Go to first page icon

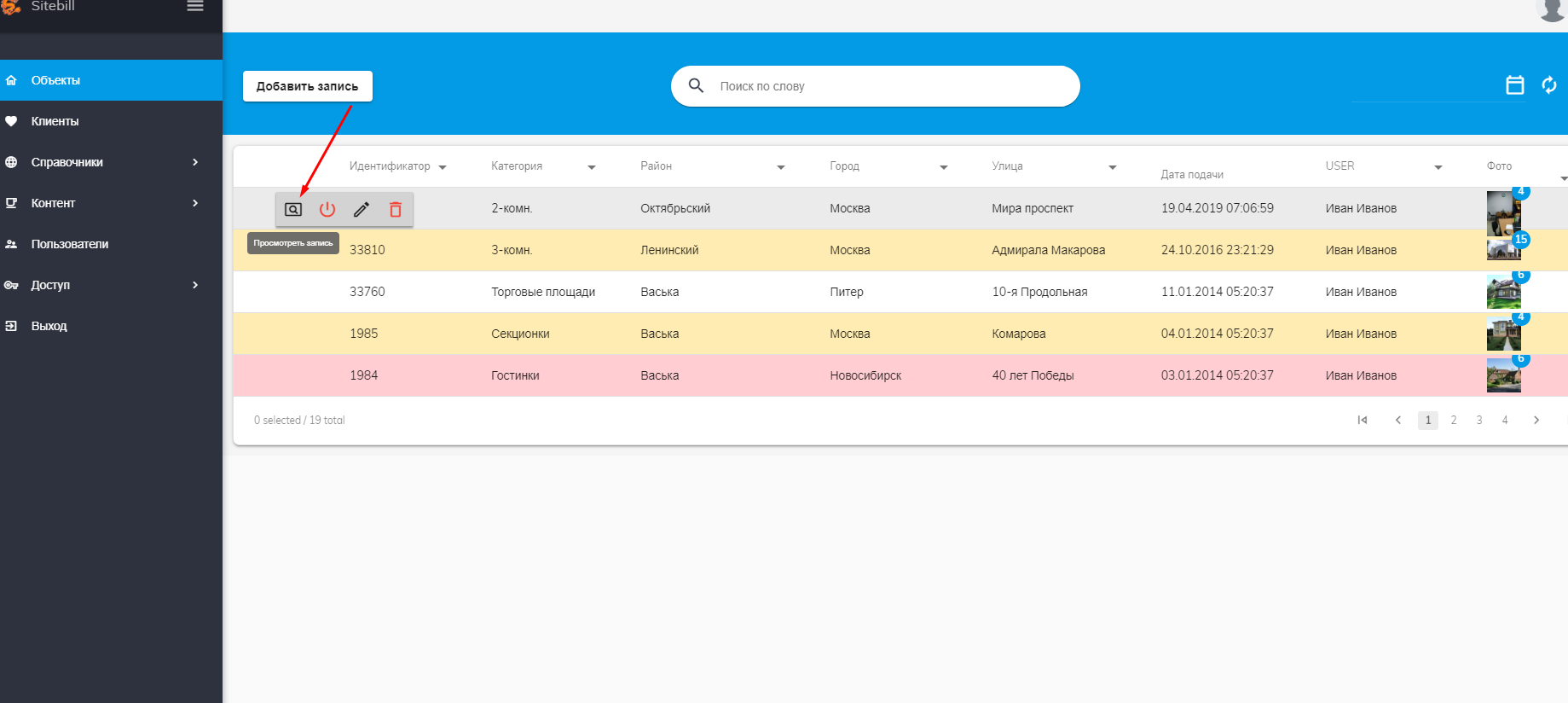click(x=1363, y=420)
